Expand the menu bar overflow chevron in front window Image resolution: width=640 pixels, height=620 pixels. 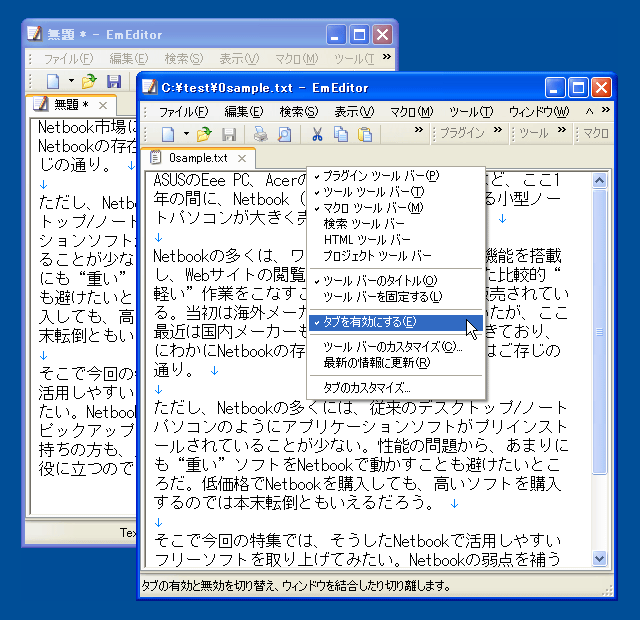point(606,109)
